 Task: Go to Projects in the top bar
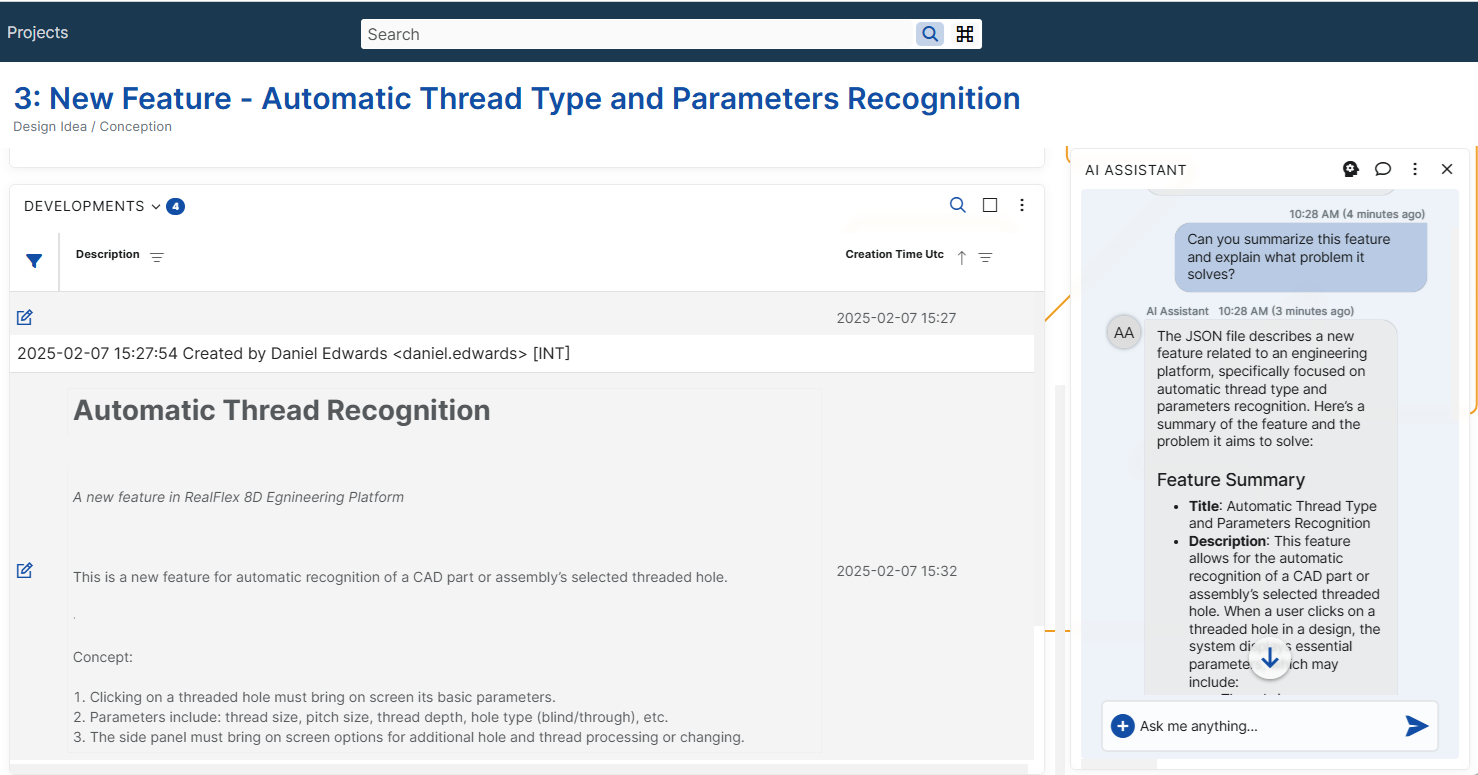[38, 33]
